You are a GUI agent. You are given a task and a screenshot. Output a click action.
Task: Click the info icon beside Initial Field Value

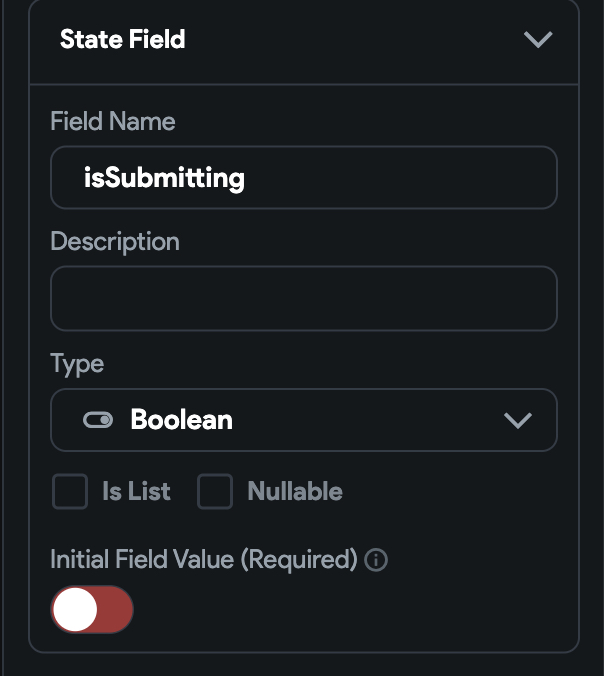(376, 560)
